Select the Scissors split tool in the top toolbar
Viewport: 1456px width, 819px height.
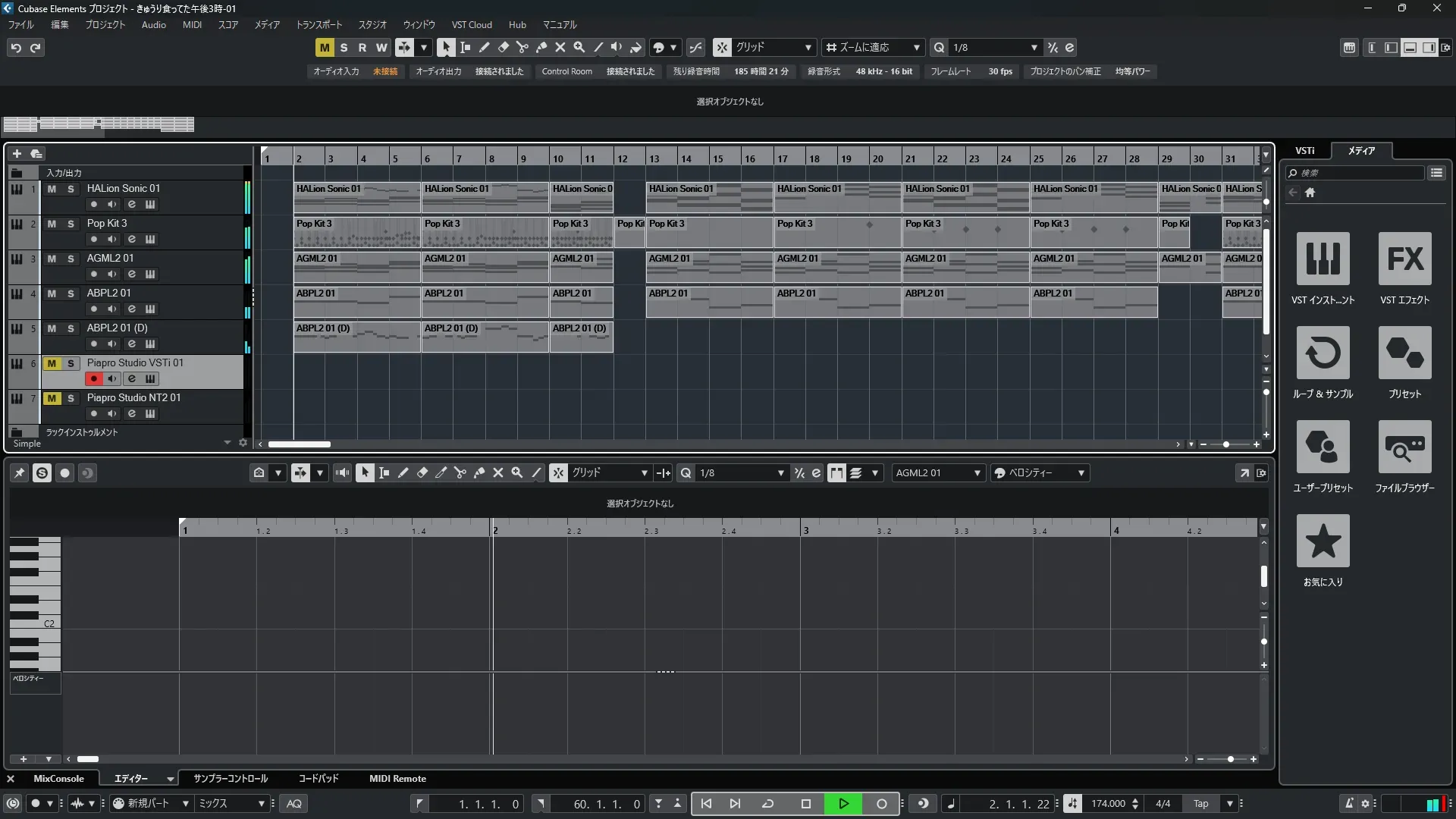522,47
